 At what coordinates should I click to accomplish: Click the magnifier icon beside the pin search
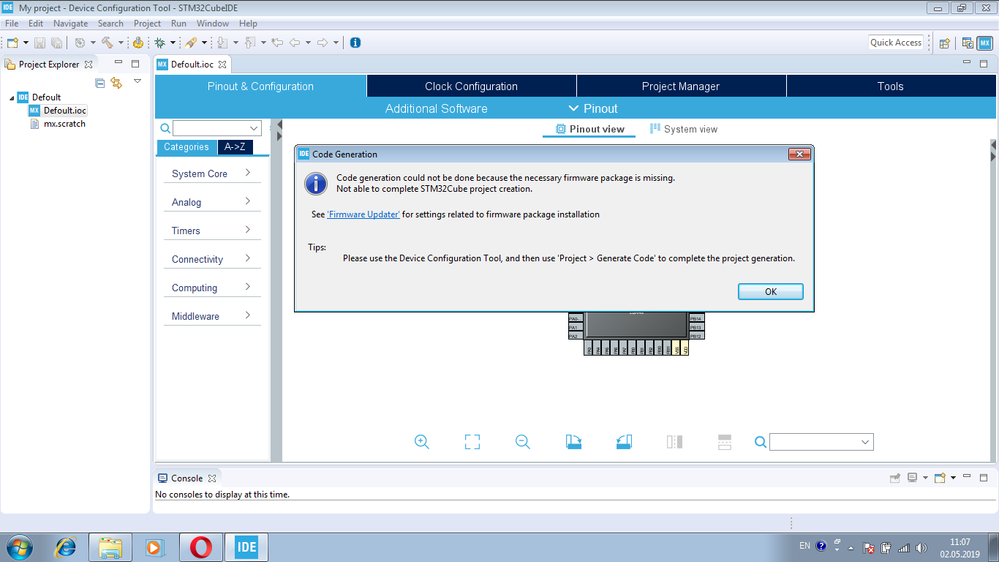click(760, 442)
